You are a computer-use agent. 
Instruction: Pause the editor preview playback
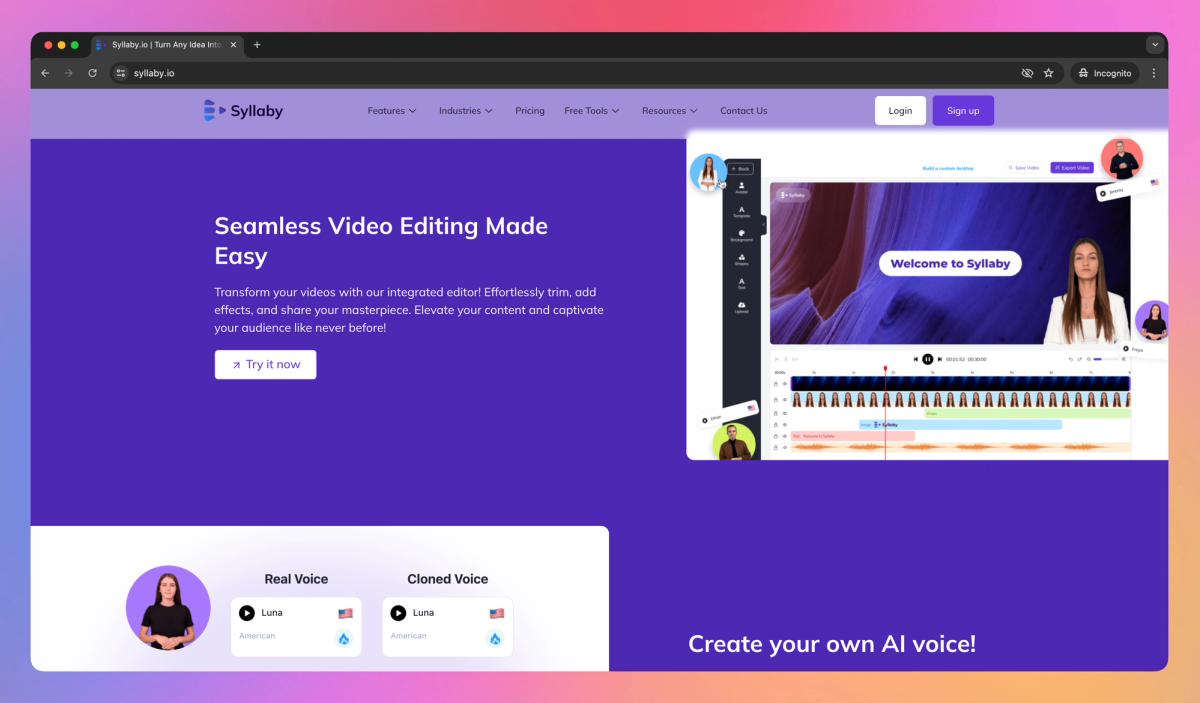point(928,359)
